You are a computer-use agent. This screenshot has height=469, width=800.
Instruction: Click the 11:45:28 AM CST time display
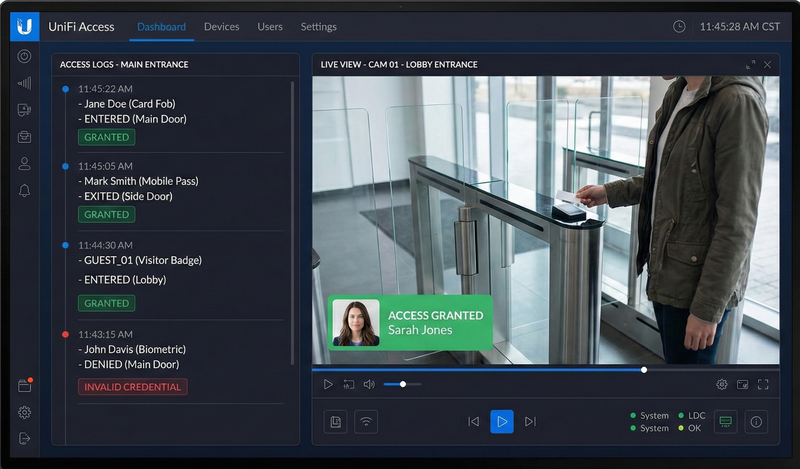coord(739,27)
